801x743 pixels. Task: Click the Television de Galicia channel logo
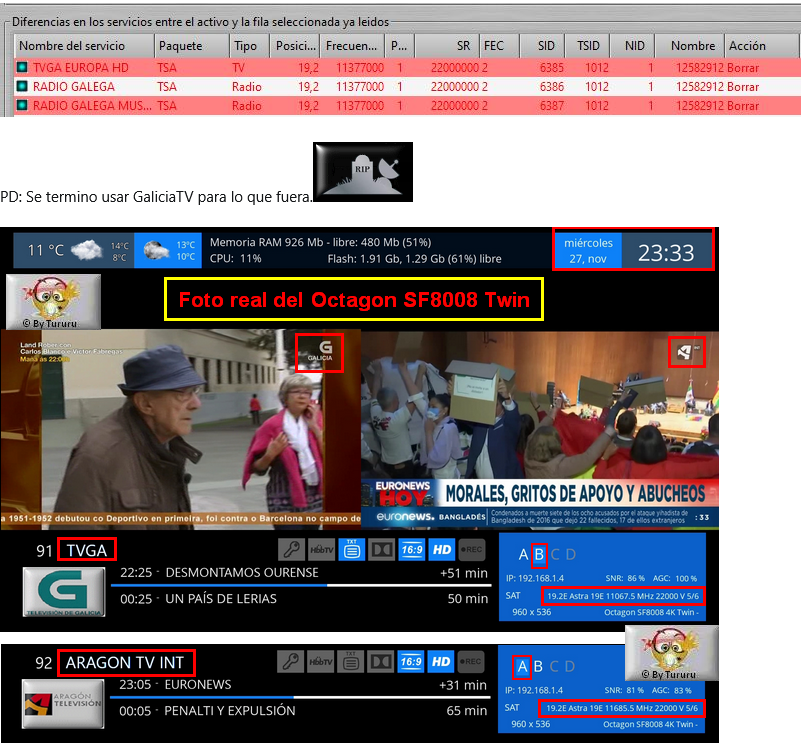click(x=64, y=592)
